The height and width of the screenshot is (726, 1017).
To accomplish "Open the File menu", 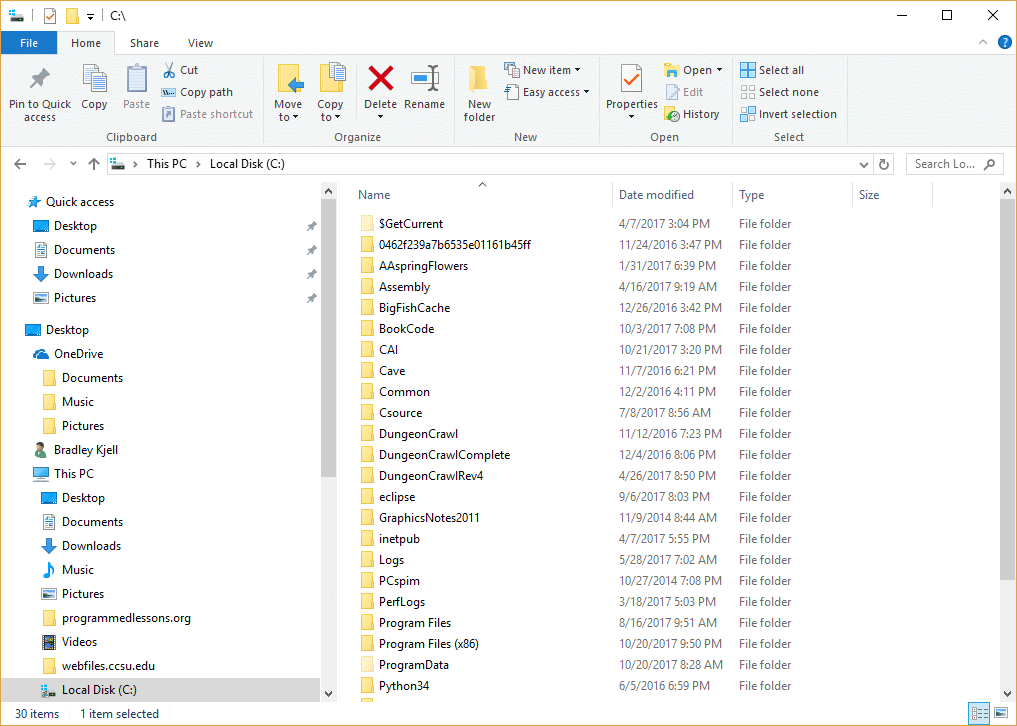I will 29,43.
